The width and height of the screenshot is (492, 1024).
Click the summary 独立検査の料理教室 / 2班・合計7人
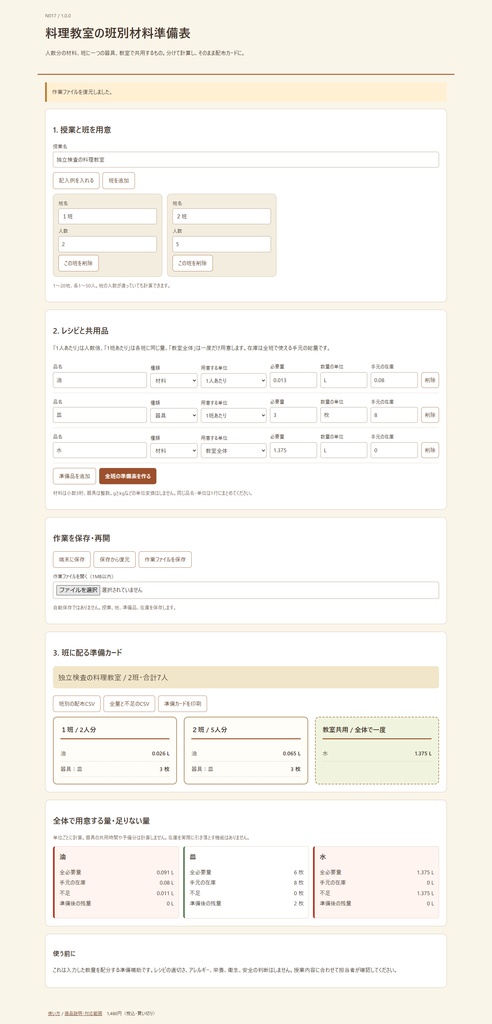click(246, 677)
